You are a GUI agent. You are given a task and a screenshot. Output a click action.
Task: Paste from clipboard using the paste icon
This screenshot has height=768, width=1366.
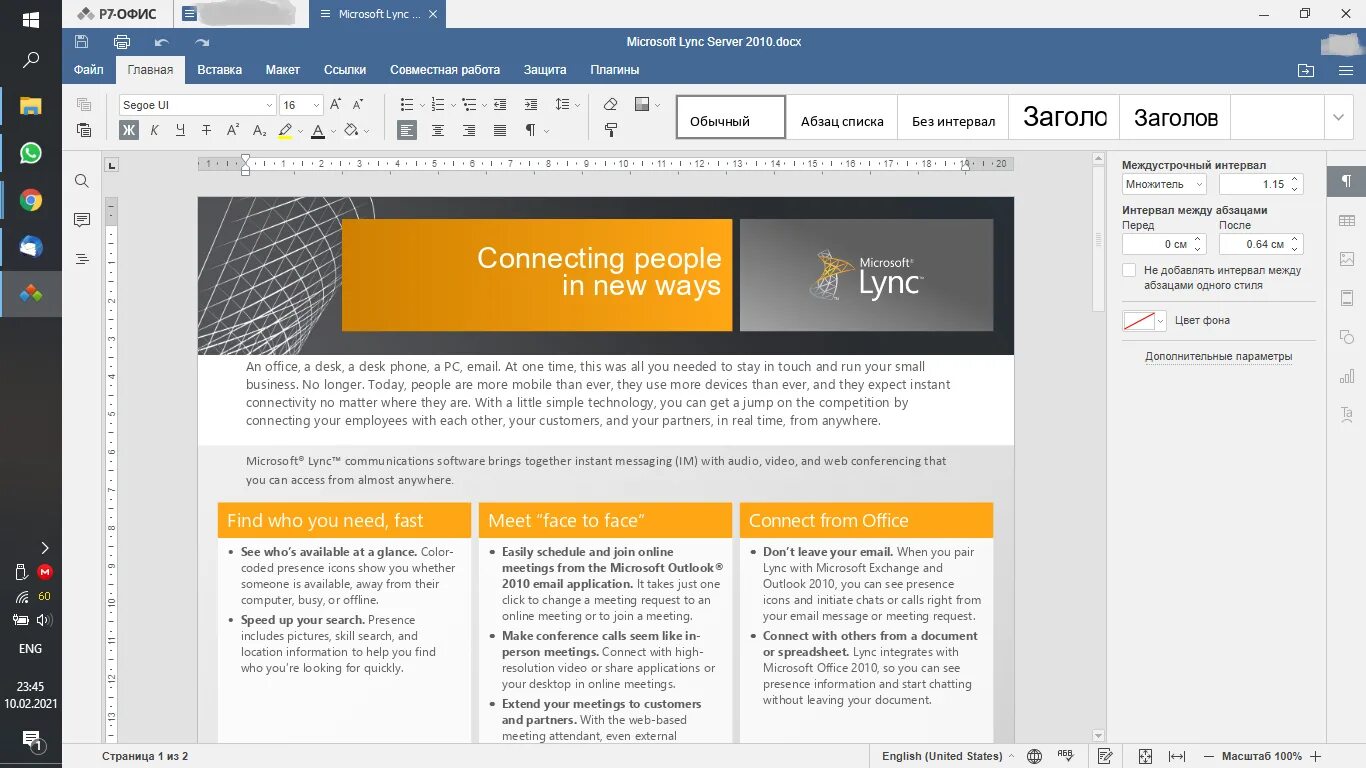point(84,130)
